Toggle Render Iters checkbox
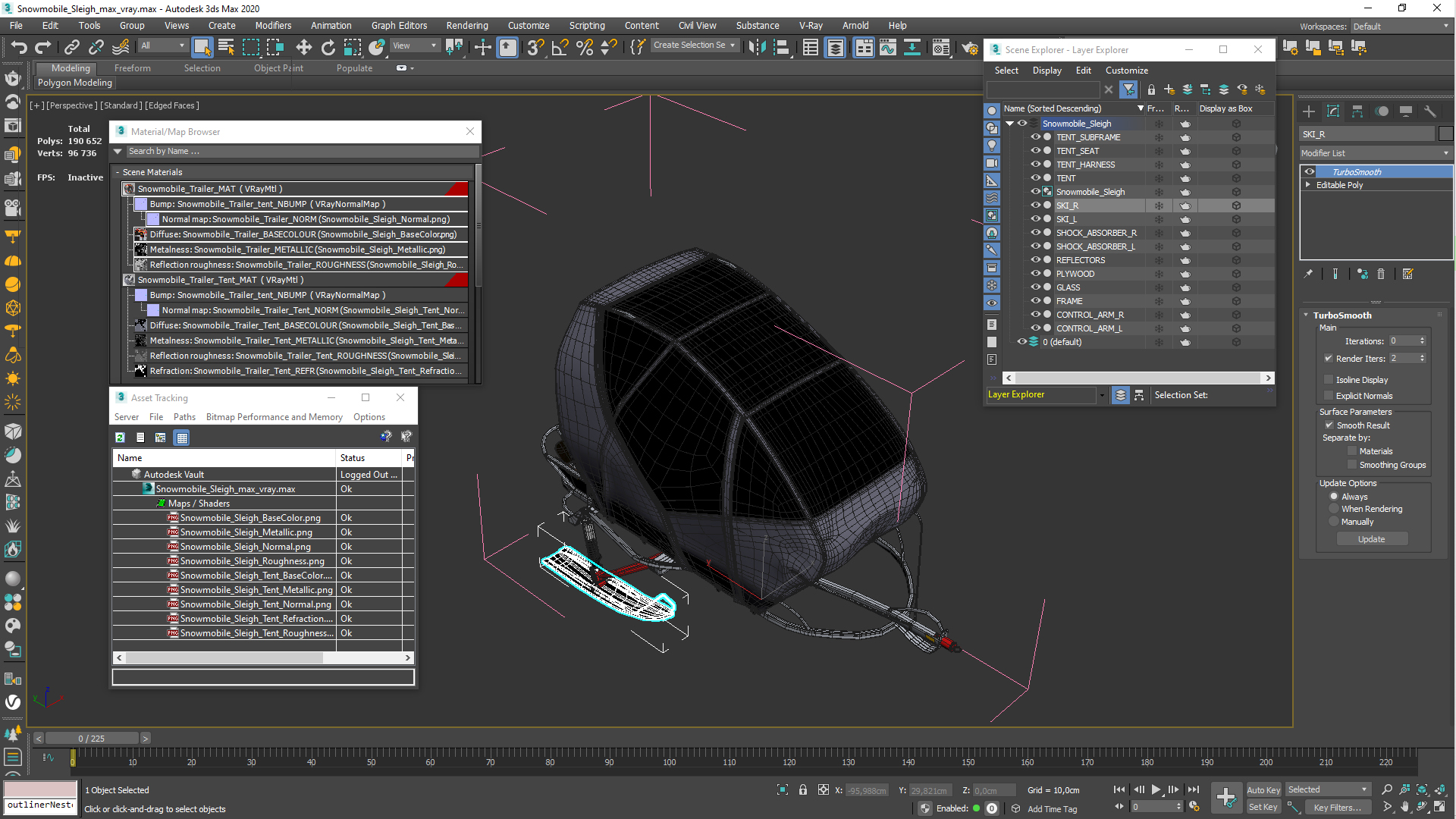This screenshot has width=1456, height=819. [1328, 359]
